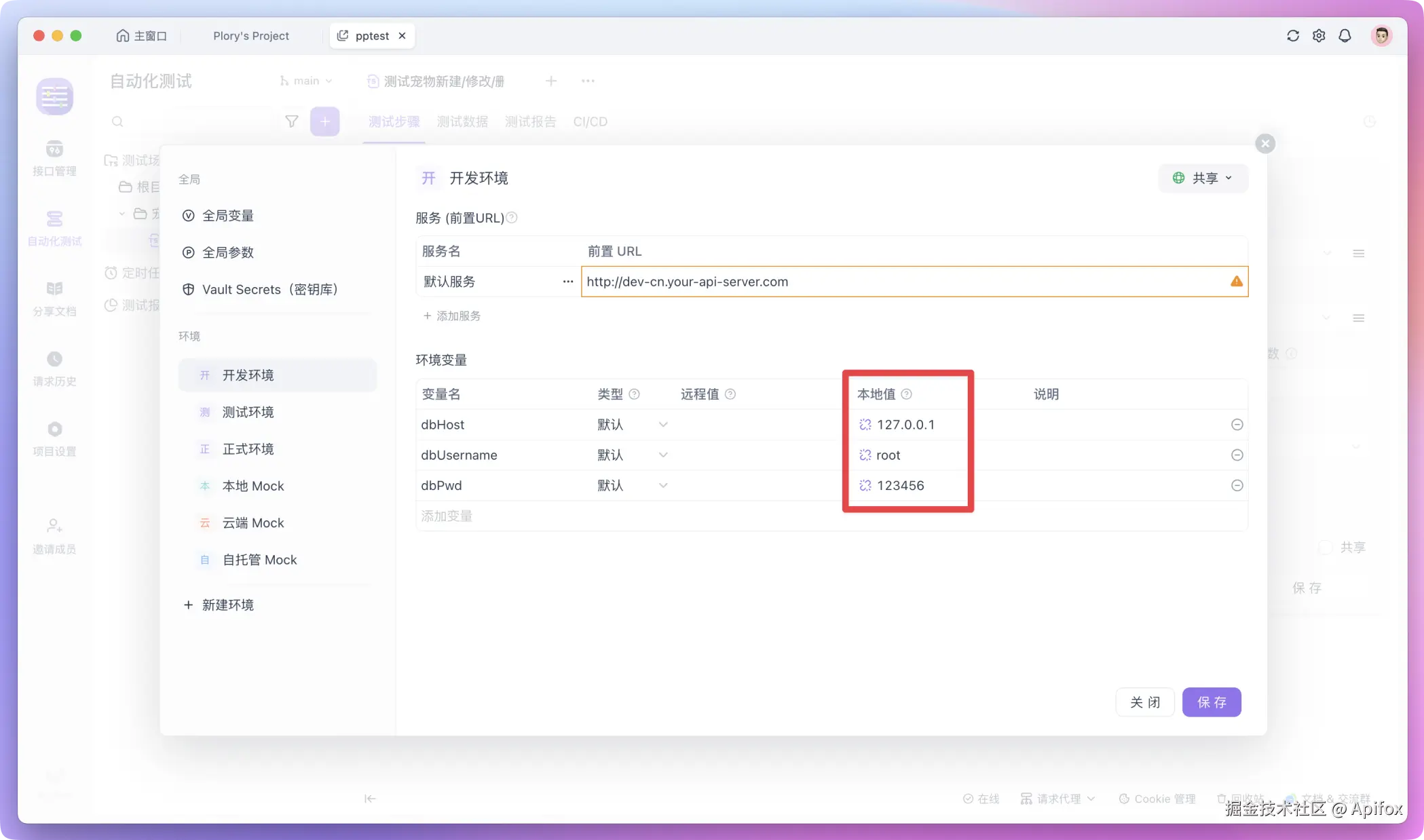Viewport: 1424px width, 840px height.
Task: Open settings gear icon in title bar
Action: [1318, 36]
